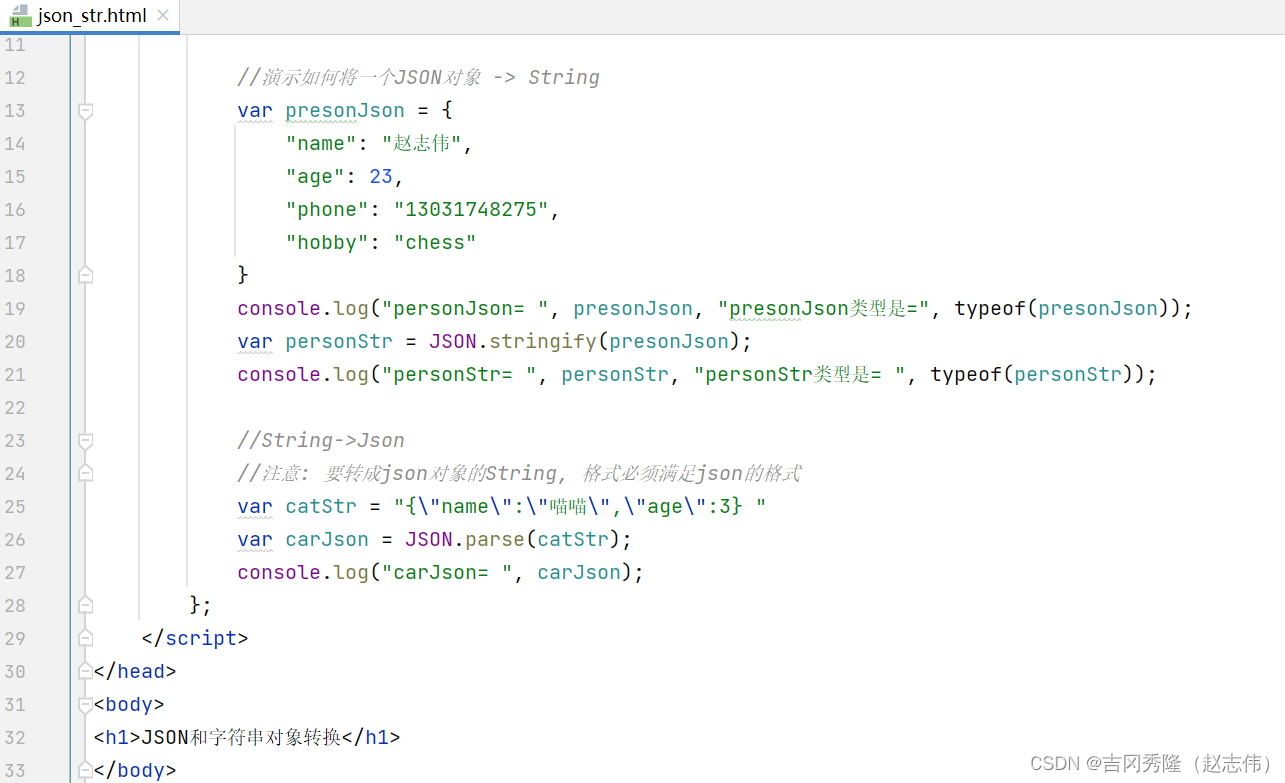Click the "phone" key on line 16
Screen dimensions: 1285x783
click(327, 209)
